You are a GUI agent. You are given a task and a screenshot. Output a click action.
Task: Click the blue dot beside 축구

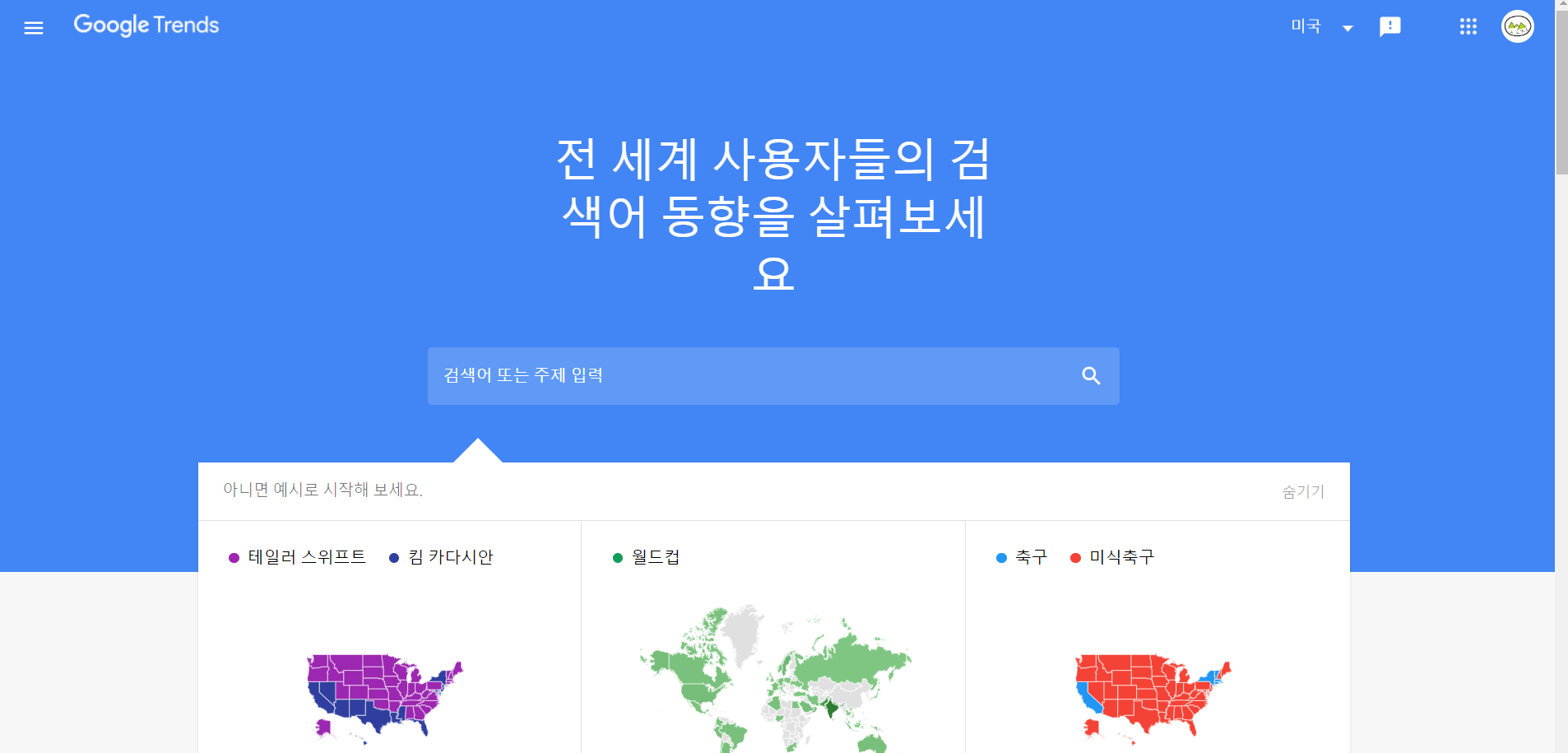coord(1001,558)
